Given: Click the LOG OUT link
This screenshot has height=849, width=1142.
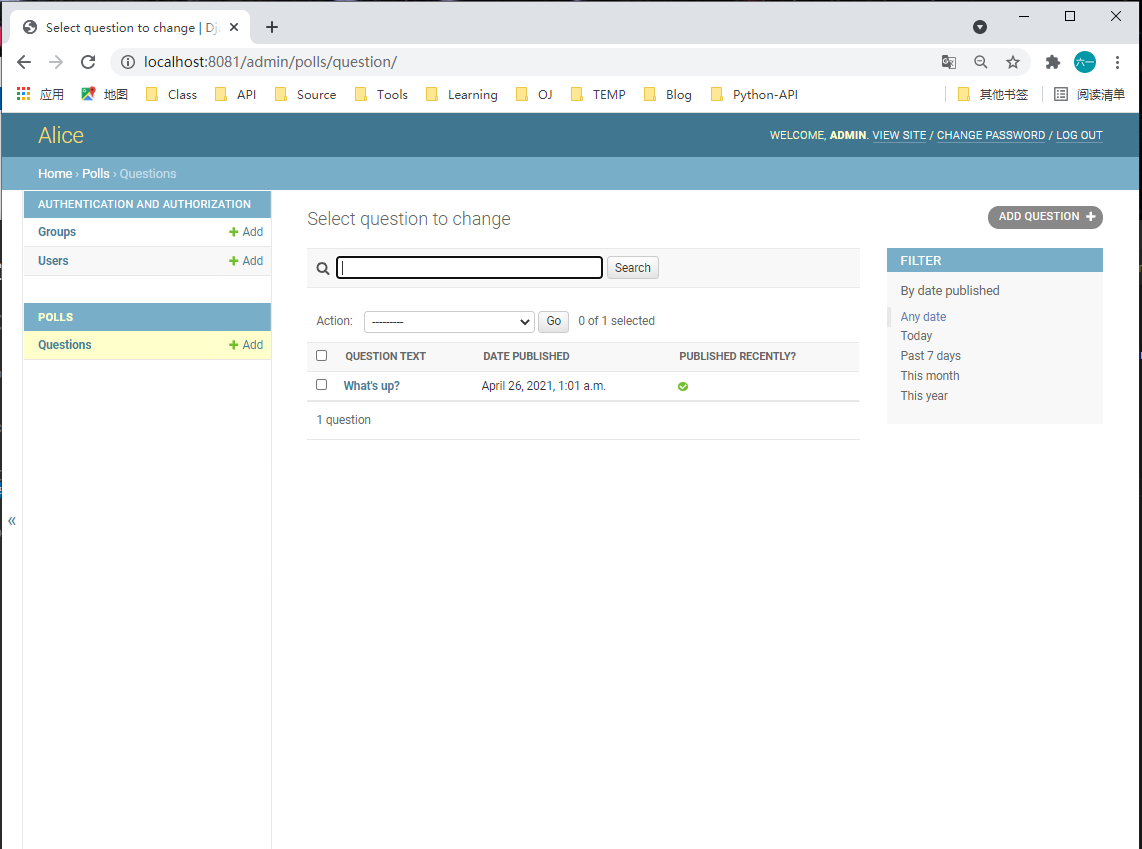Looking at the screenshot, I should [1079, 135].
